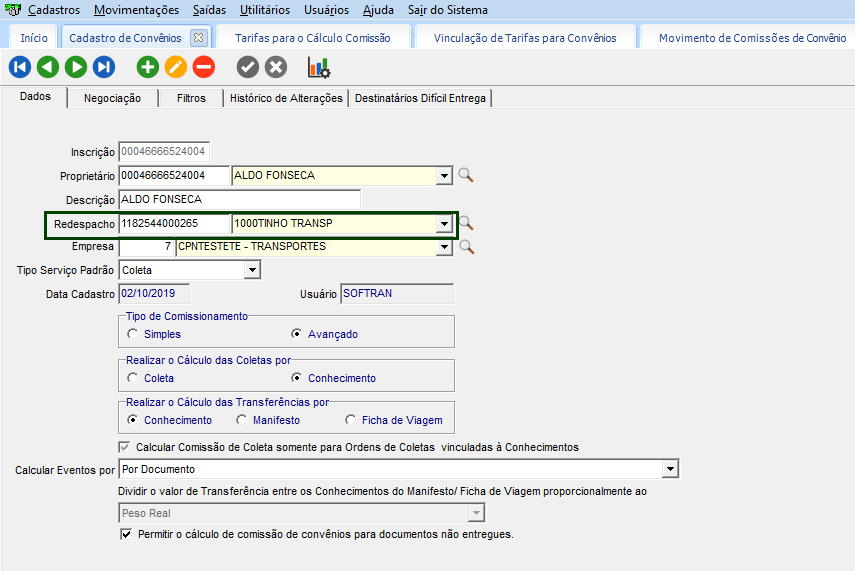Delete record with red minus icon
855x571 pixels.
coord(204,67)
